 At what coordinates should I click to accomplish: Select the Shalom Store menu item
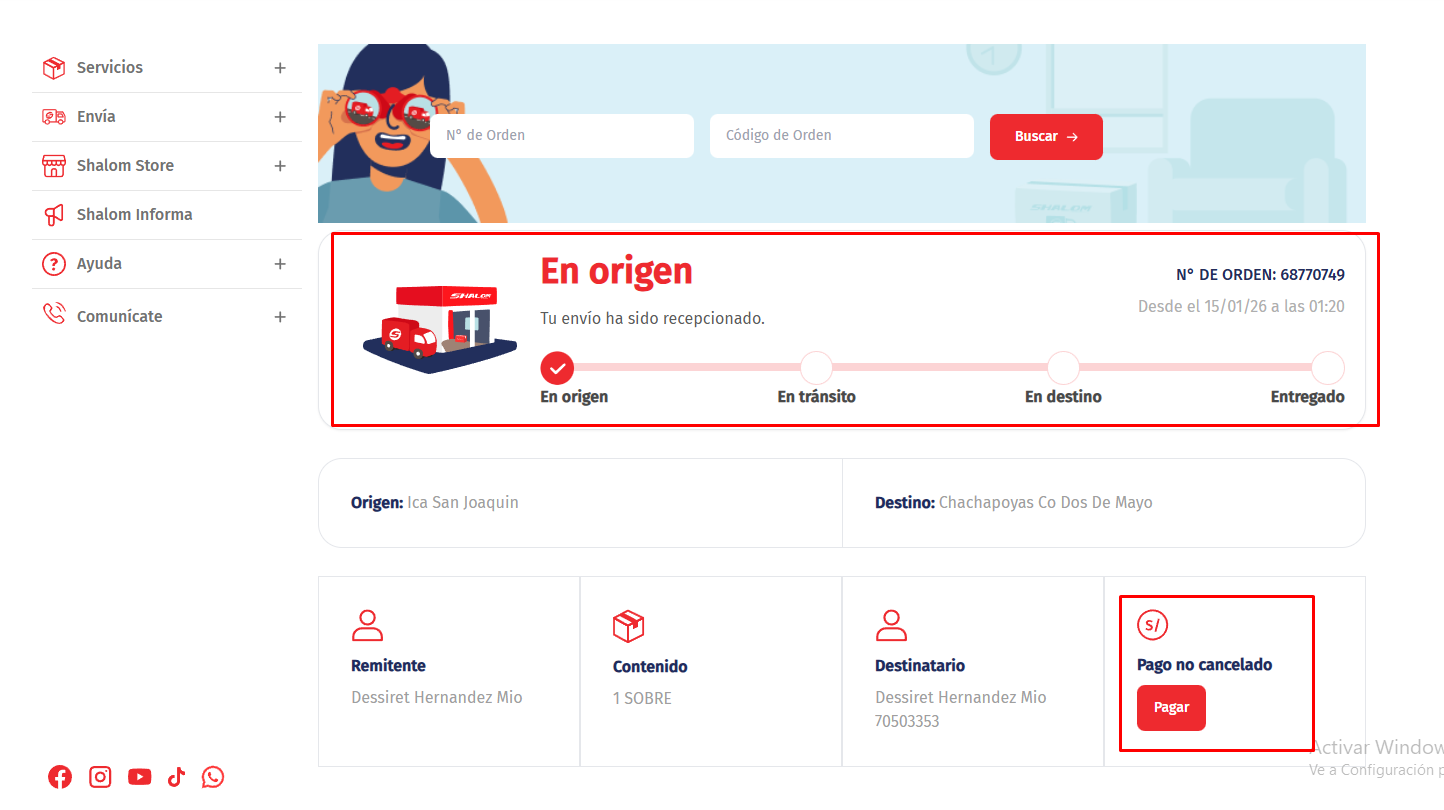pyautogui.click(x=125, y=166)
